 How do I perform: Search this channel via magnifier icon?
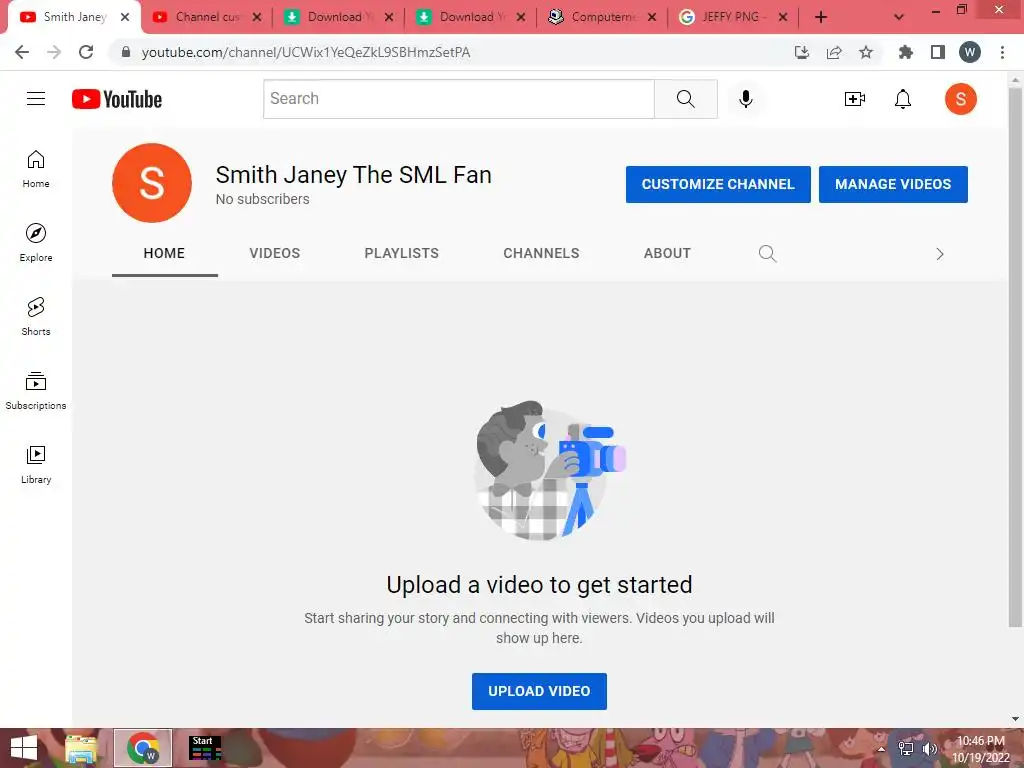767,253
